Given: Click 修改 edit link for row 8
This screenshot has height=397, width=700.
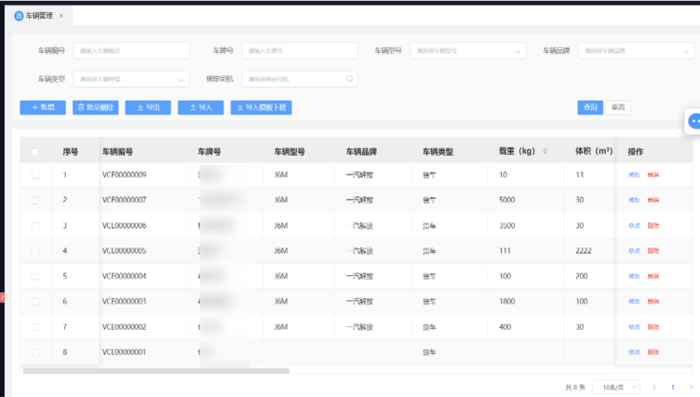Looking at the screenshot, I should [x=634, y=352].
